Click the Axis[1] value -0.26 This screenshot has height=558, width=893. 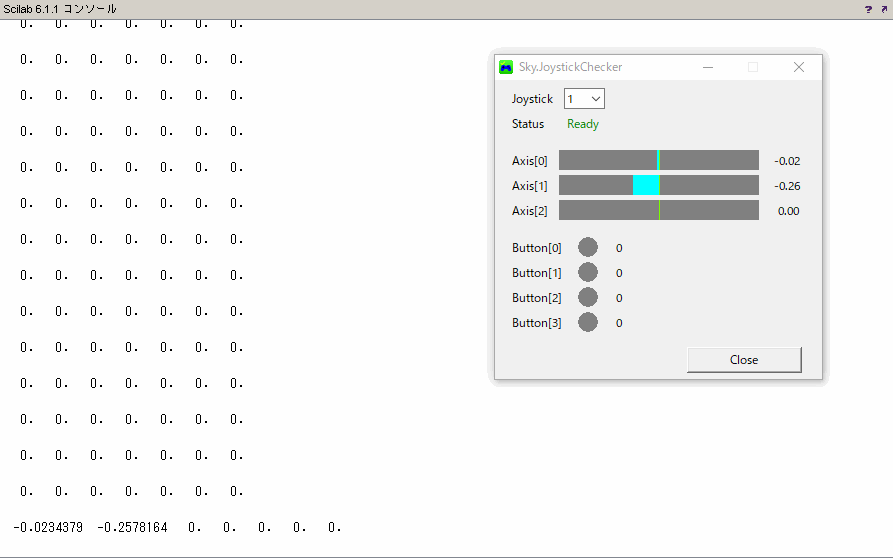tap(787, 186)
